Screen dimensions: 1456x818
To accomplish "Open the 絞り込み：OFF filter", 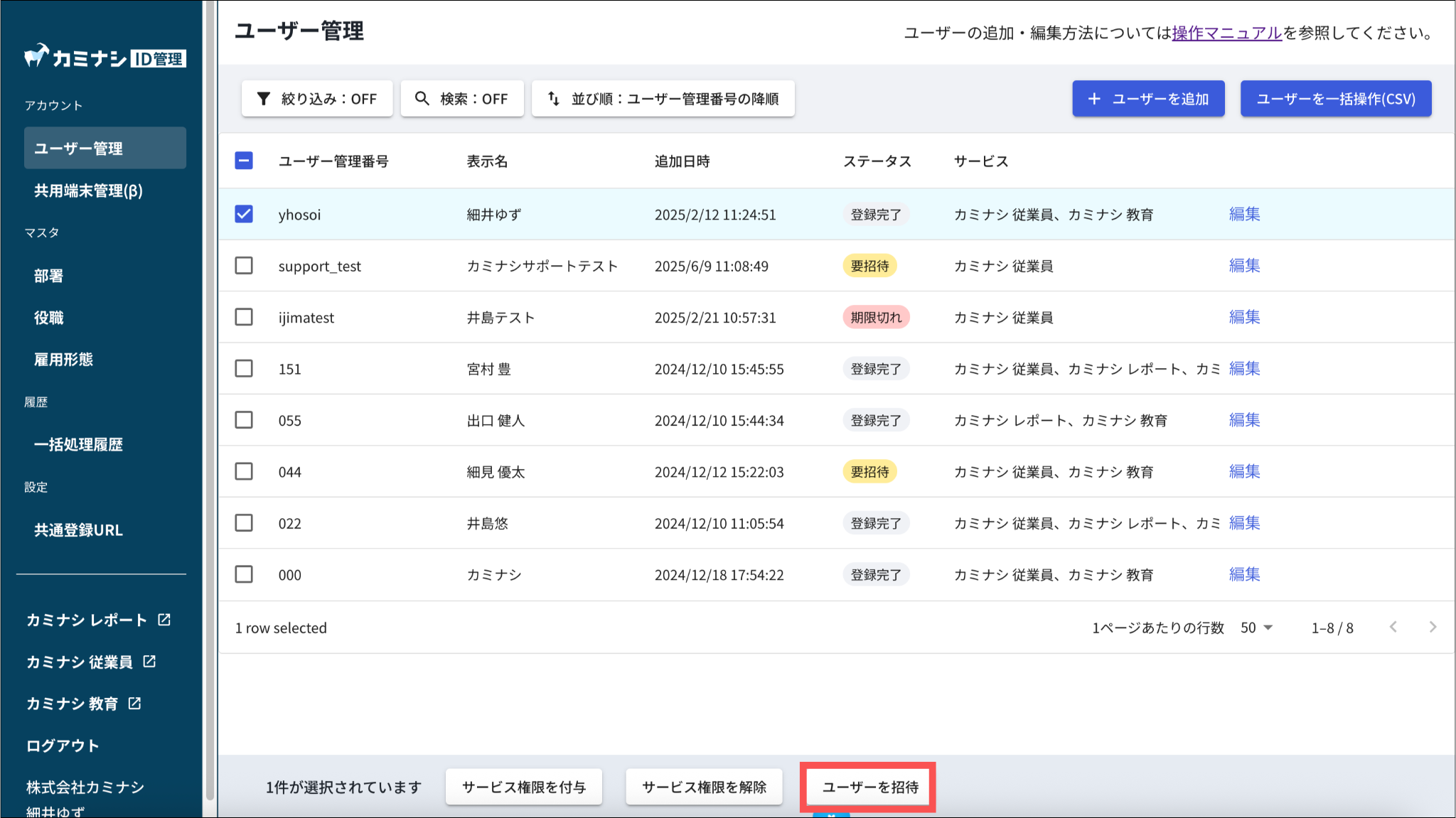I will [317, 99].
